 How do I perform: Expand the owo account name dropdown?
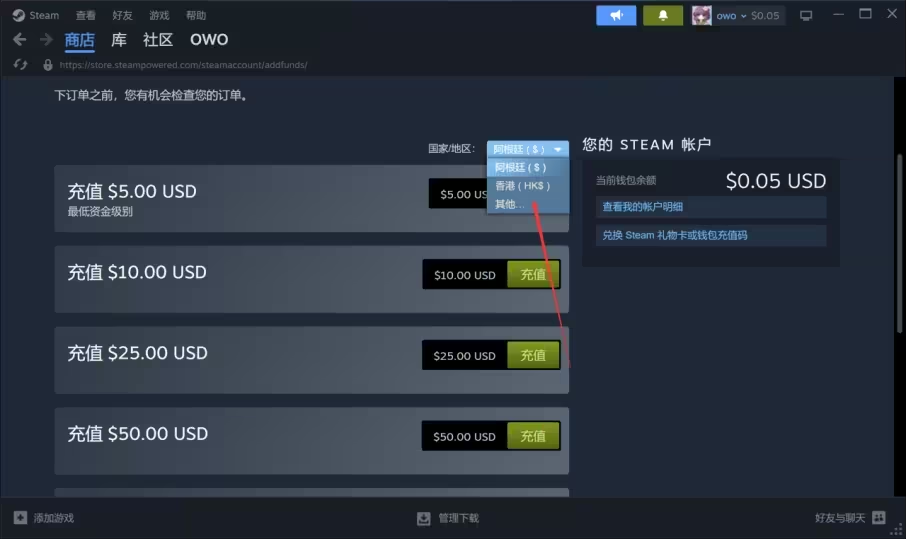730,16
